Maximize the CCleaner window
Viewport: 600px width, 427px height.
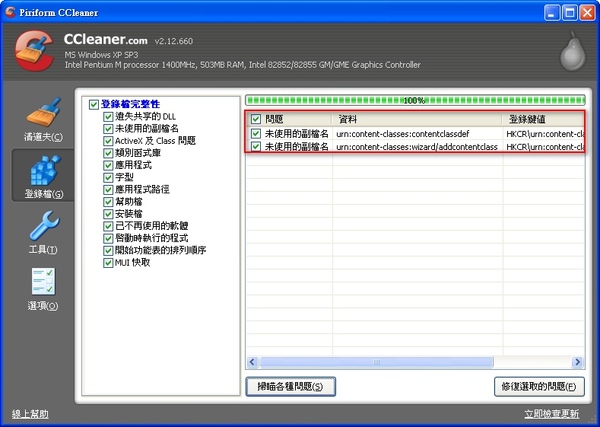pos(569,13)
